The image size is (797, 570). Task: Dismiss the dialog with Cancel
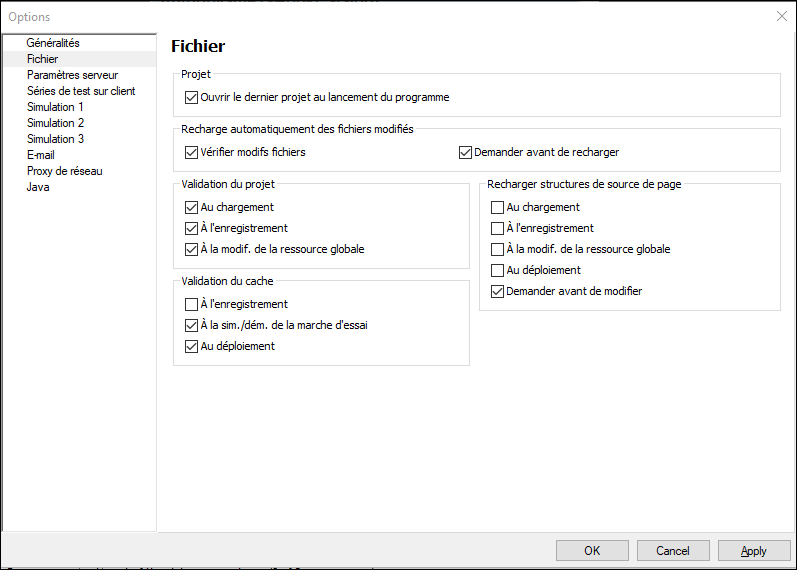[x=673, y=551]
